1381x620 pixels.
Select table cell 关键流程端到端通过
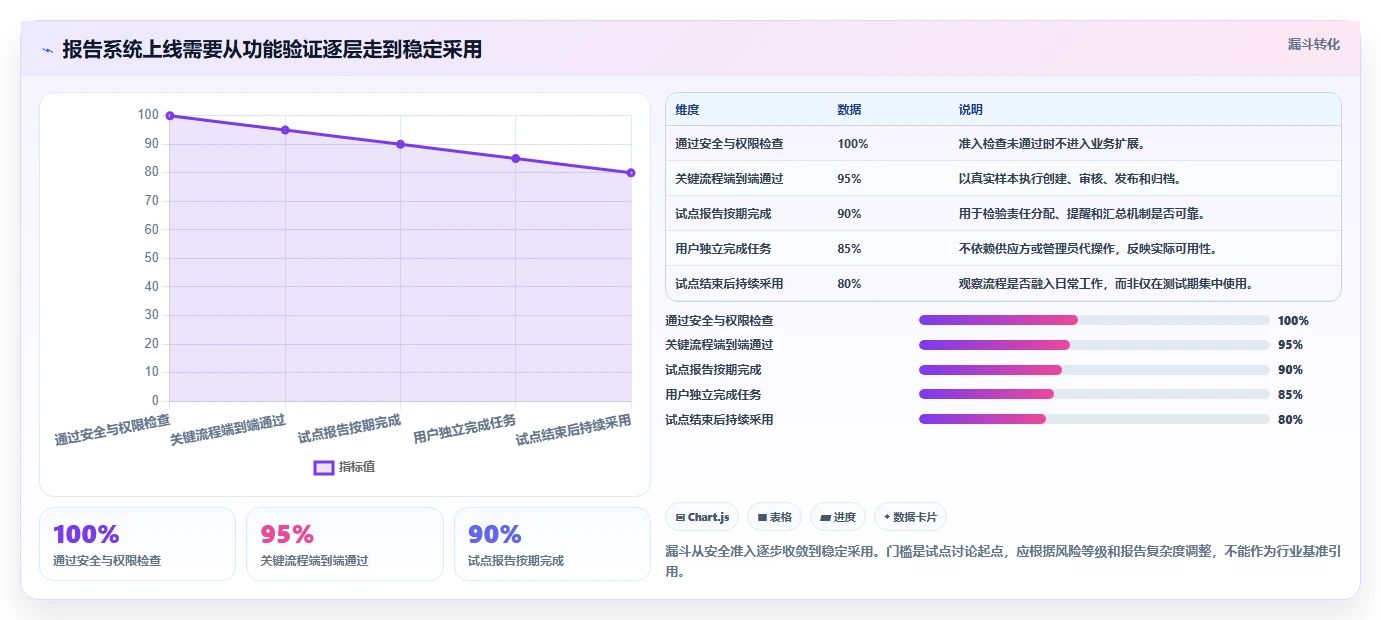729,179
